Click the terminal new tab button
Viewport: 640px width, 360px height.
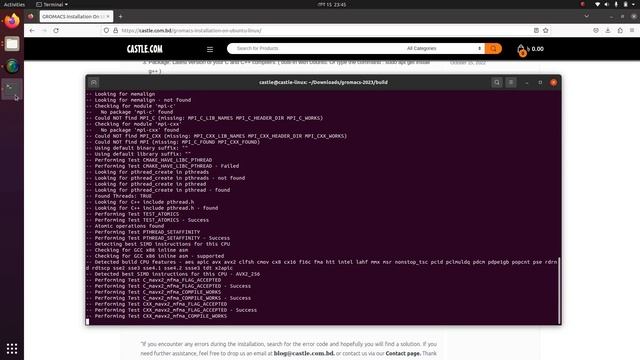pyautogui.click(x=93, y=82)
